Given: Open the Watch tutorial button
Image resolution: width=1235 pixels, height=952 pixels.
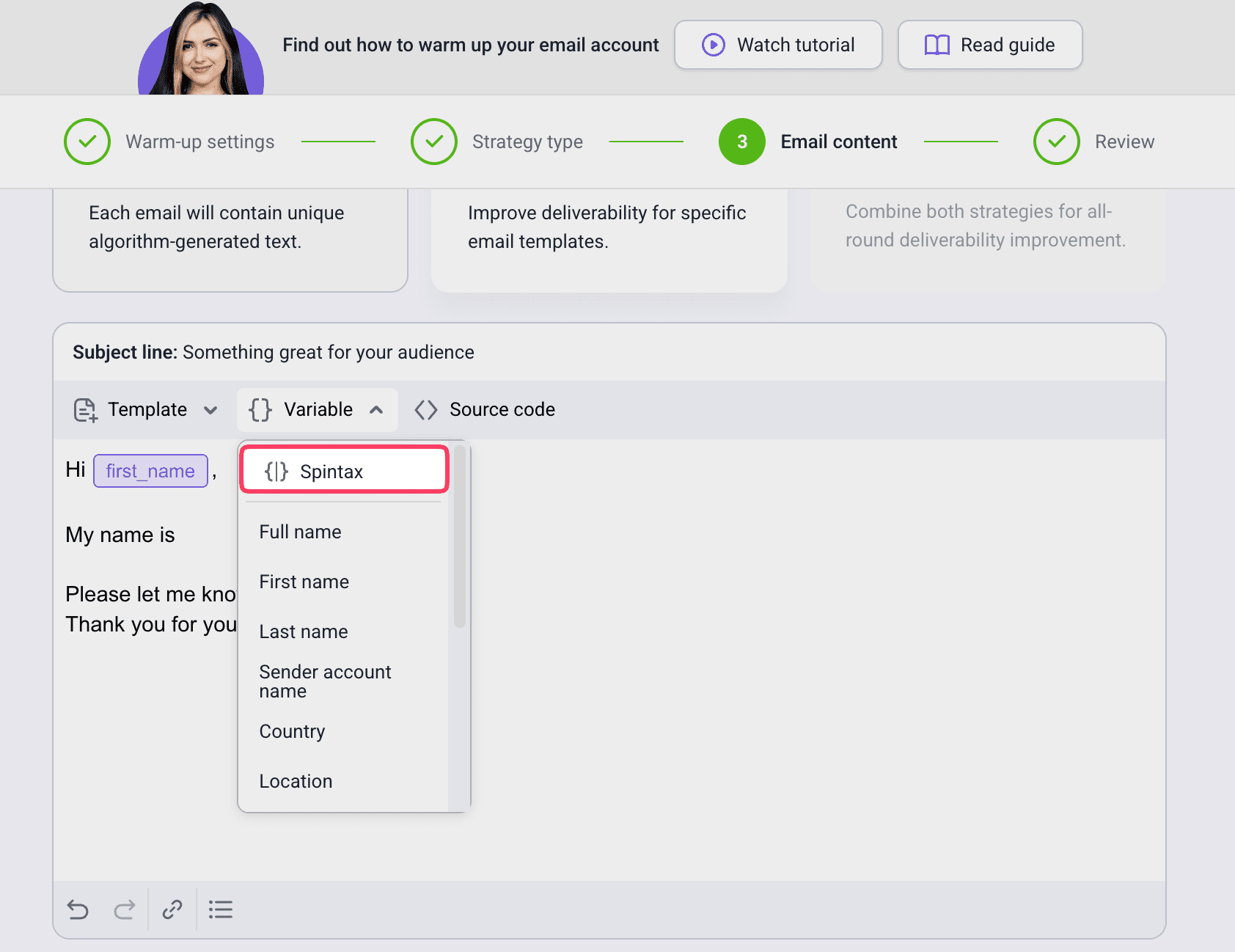Looking at the screenshot, I should coord(777,45).
